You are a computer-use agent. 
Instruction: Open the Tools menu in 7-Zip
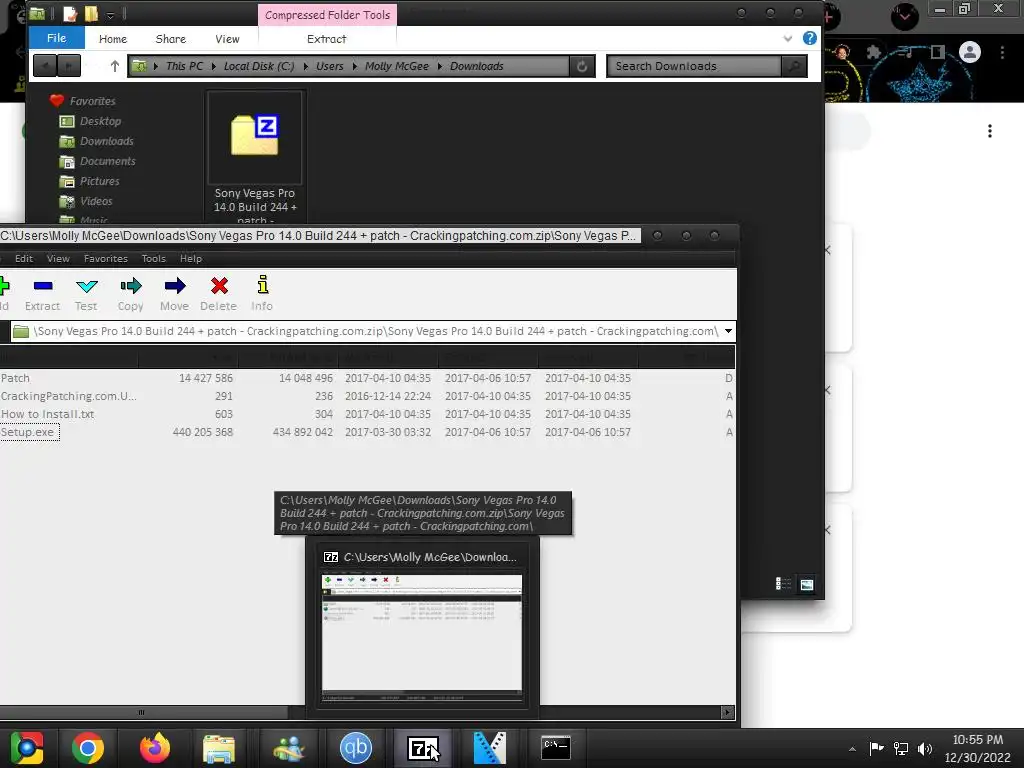154,259
